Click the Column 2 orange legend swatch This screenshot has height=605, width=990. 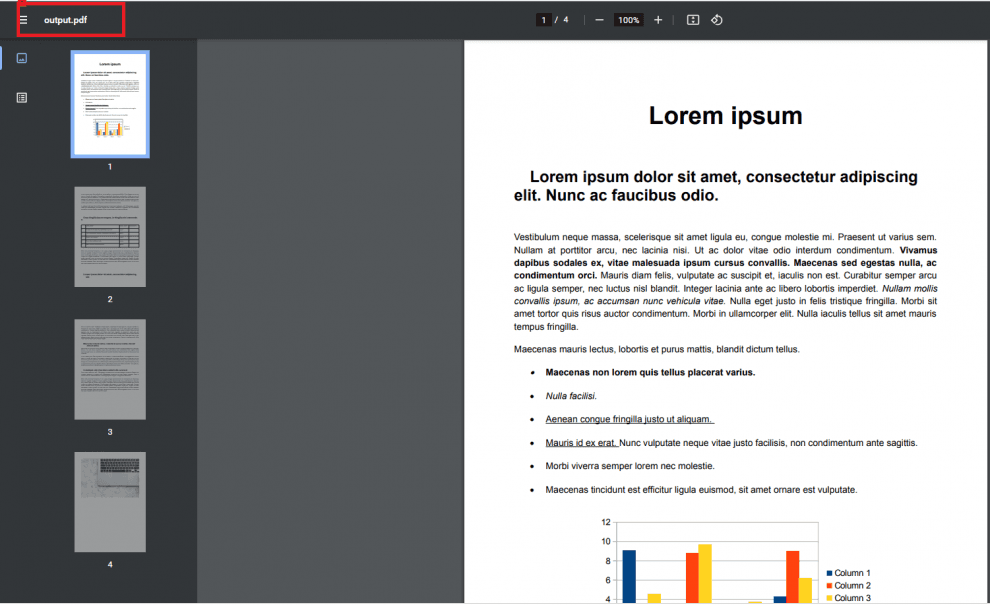pos(829,585)
